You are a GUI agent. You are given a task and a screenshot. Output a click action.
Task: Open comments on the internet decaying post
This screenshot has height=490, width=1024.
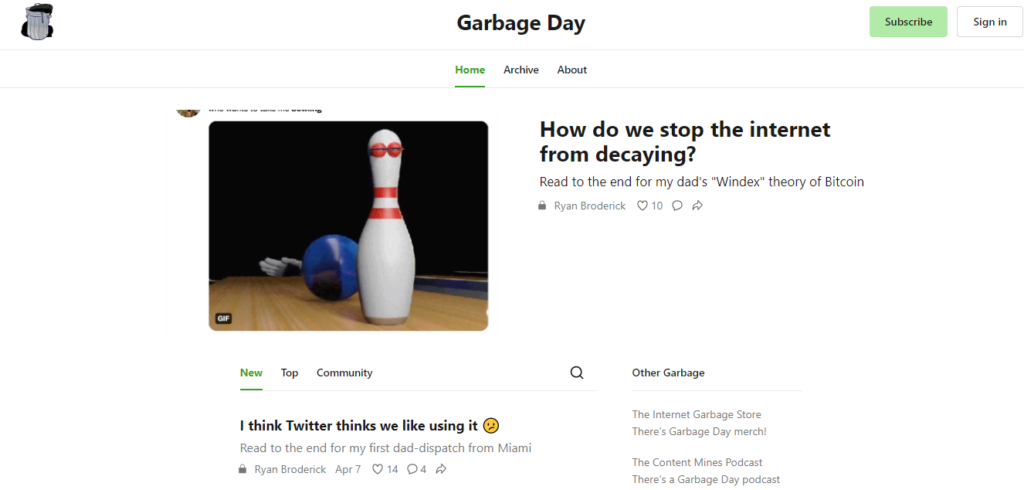[677, 206]
